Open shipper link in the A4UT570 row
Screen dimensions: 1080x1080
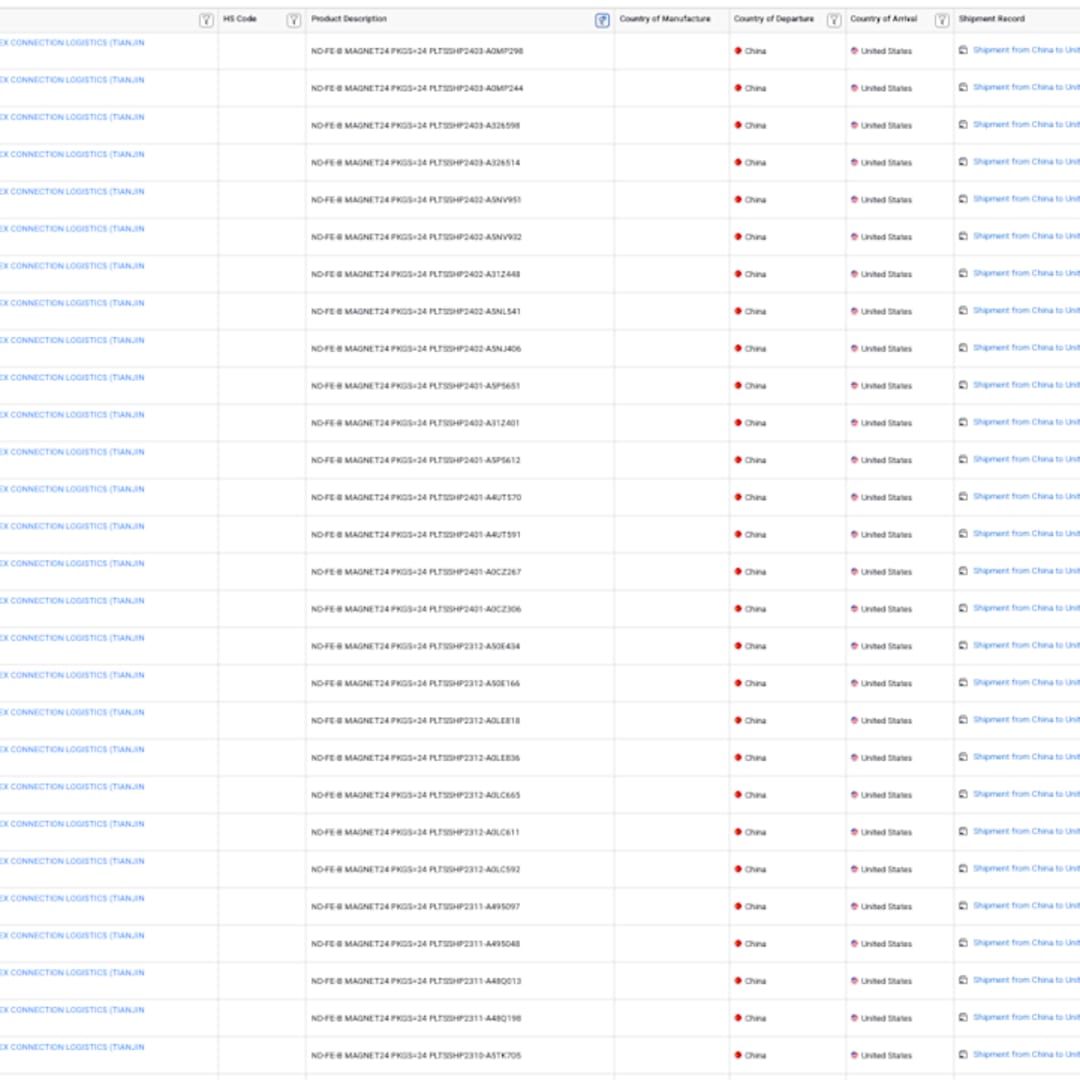(72, 489)
